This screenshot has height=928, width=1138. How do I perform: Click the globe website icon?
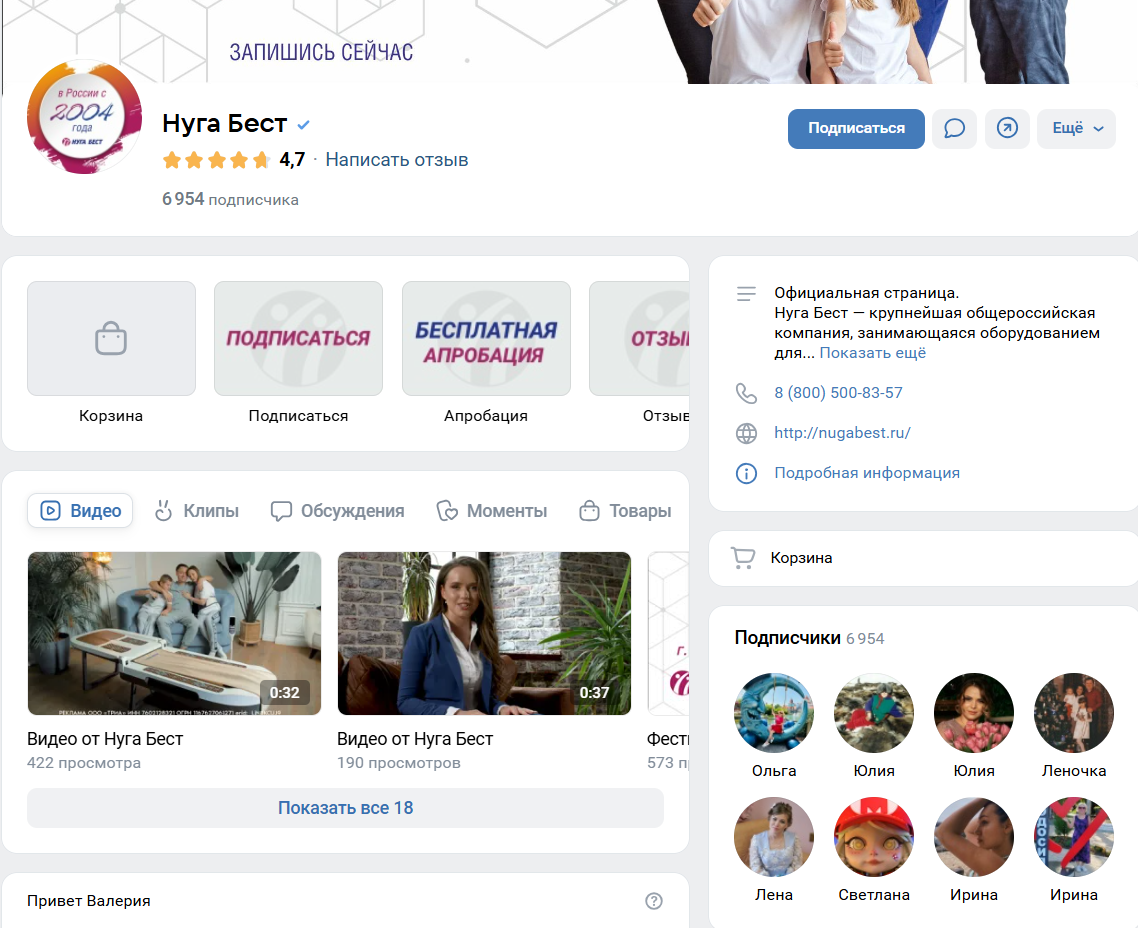tap(746, 433)
